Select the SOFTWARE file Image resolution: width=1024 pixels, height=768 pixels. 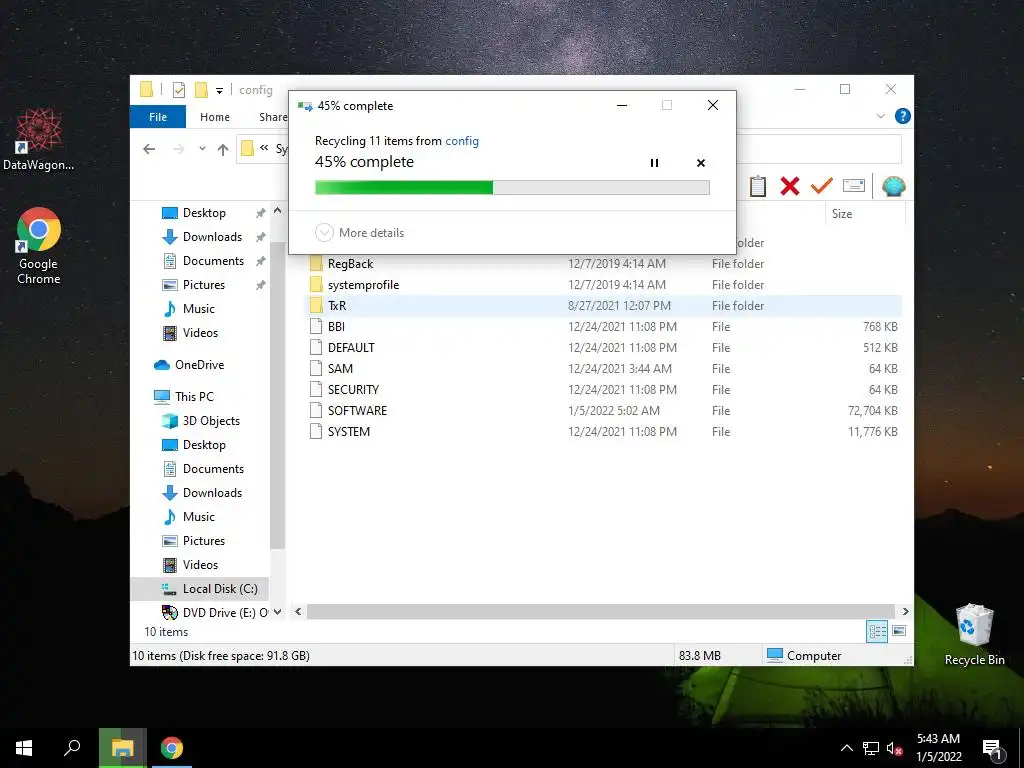[357, 410]
